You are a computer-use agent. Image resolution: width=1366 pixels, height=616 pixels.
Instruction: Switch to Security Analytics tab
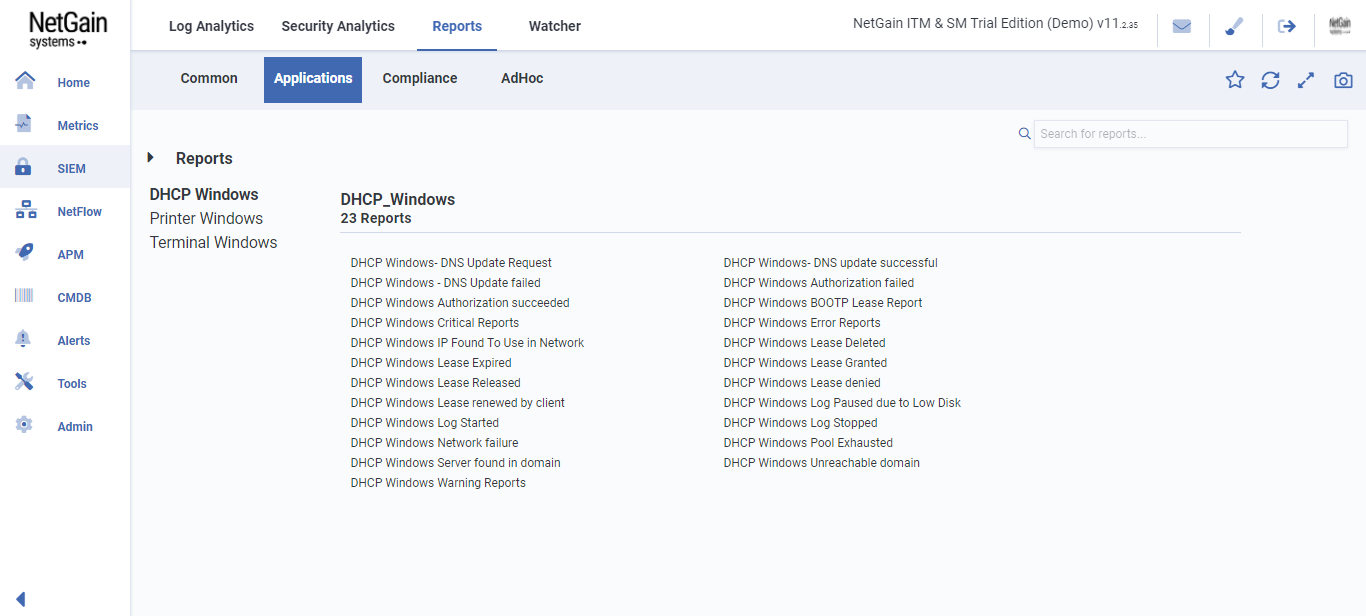click(338, 26)
